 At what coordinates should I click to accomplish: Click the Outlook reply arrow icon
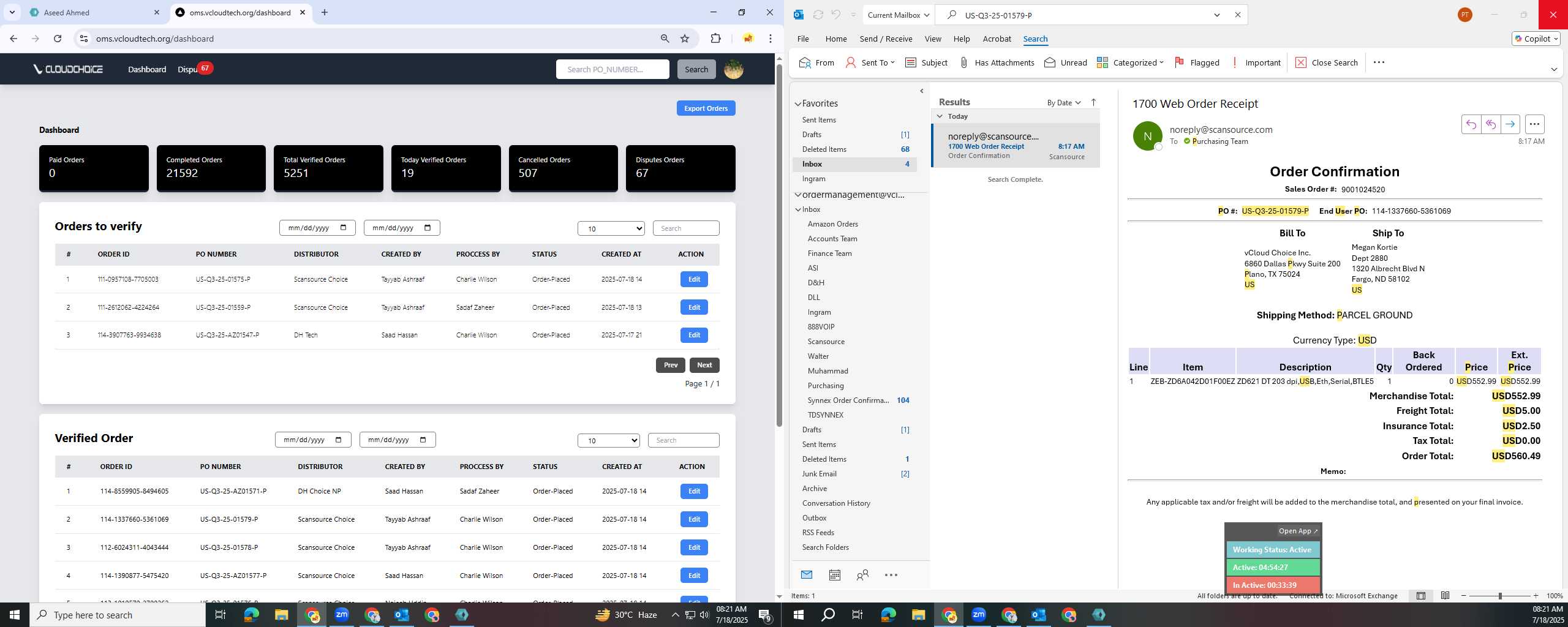1471,124
